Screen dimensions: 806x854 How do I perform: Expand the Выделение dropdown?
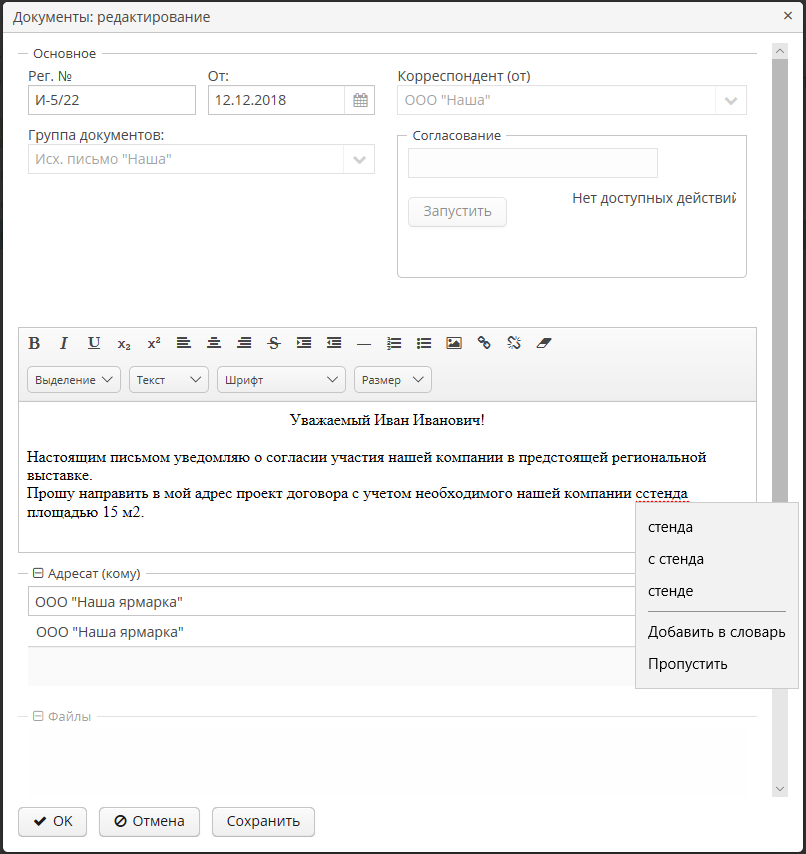[74, 380]
